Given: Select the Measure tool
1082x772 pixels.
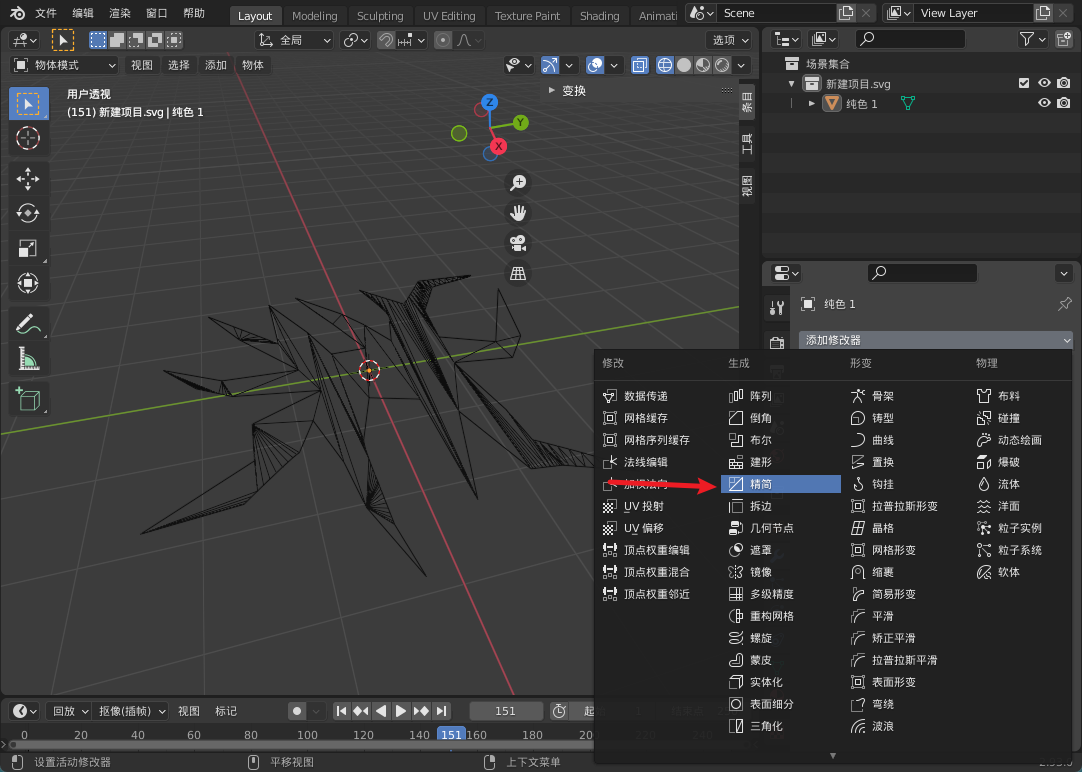Looking at the screenshot, I should 28,359.
